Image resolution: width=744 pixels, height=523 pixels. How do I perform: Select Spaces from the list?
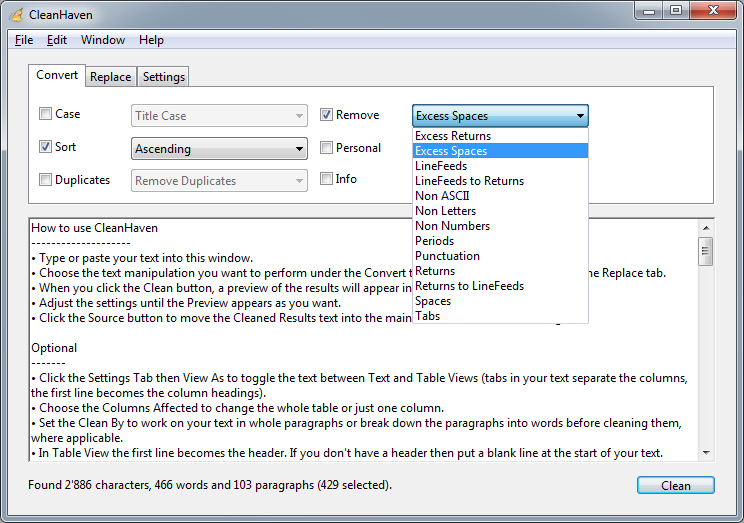tap(501, 301)
